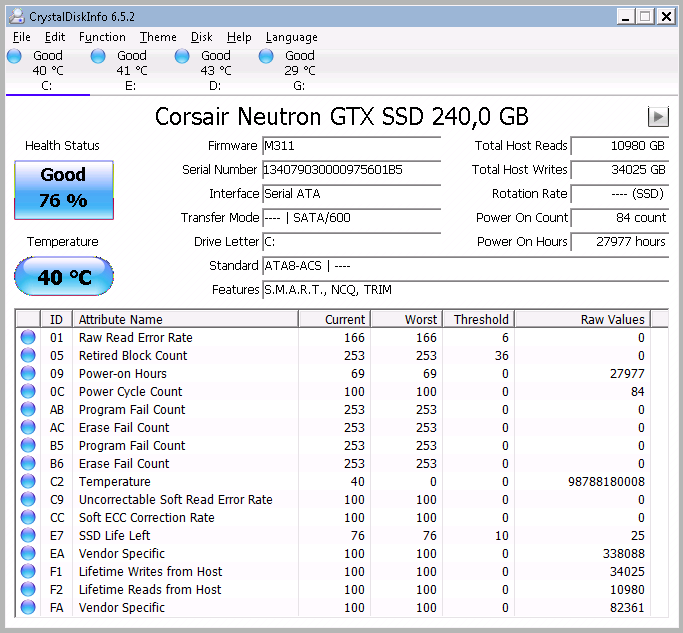
Task: Open the File menu
Action: 21,37
